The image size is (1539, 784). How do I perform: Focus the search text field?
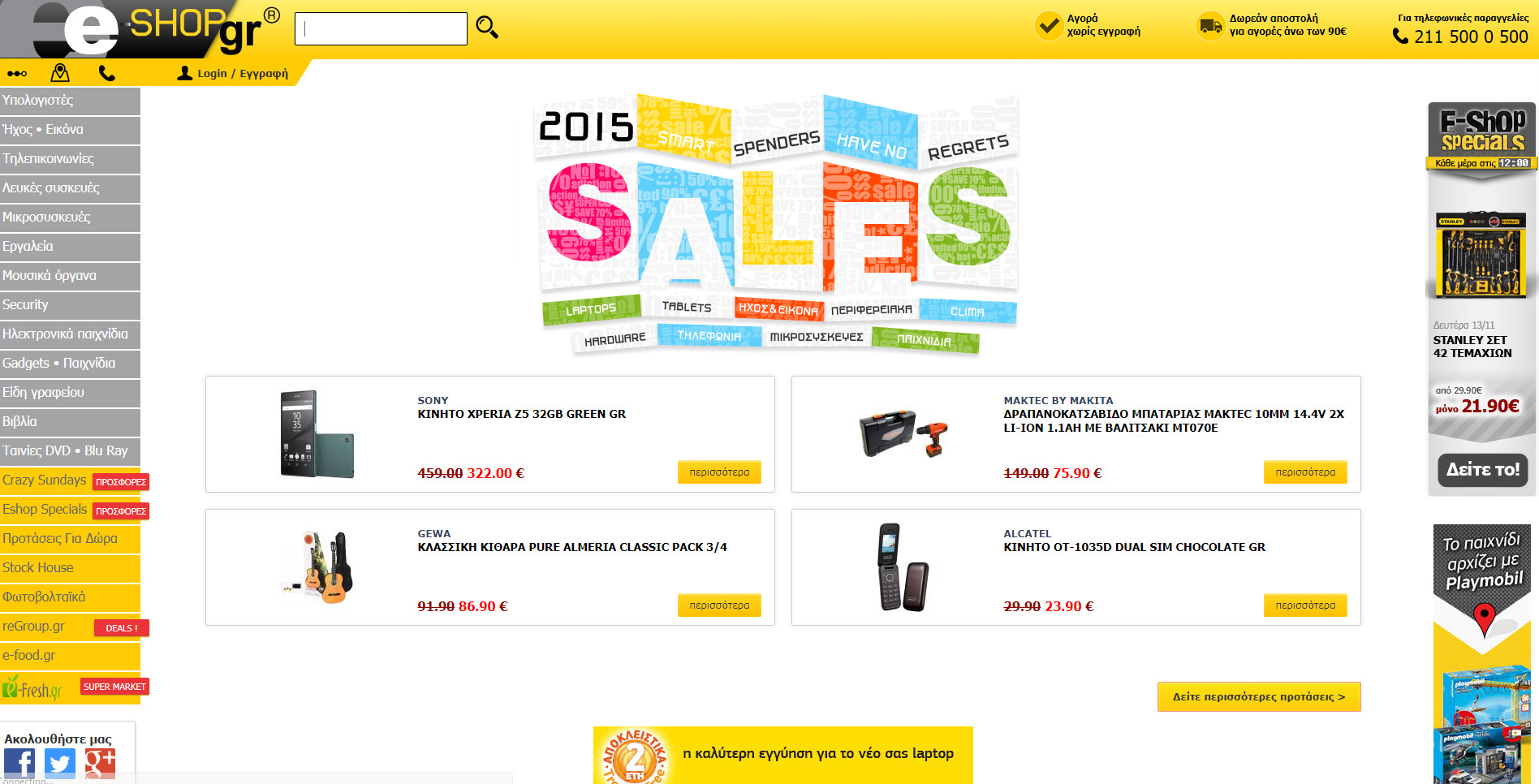381,28
